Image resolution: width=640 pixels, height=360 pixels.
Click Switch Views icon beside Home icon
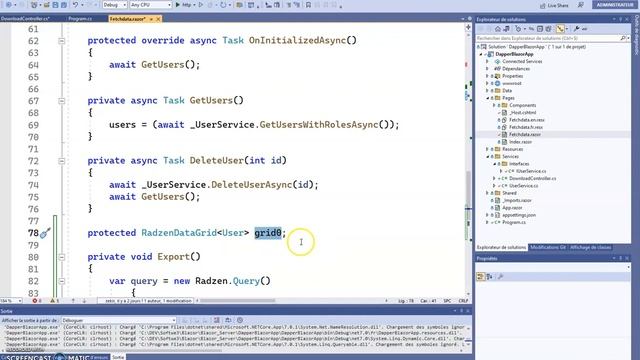tap(507, 29)
